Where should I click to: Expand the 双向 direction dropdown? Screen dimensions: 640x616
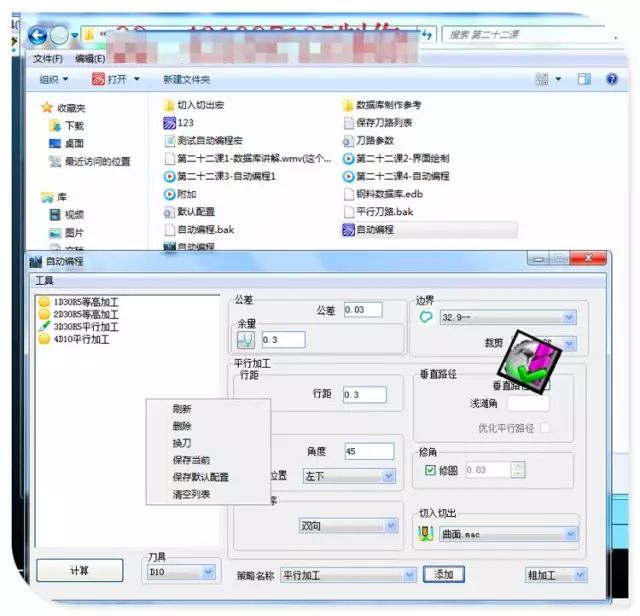tap(391, 525)
